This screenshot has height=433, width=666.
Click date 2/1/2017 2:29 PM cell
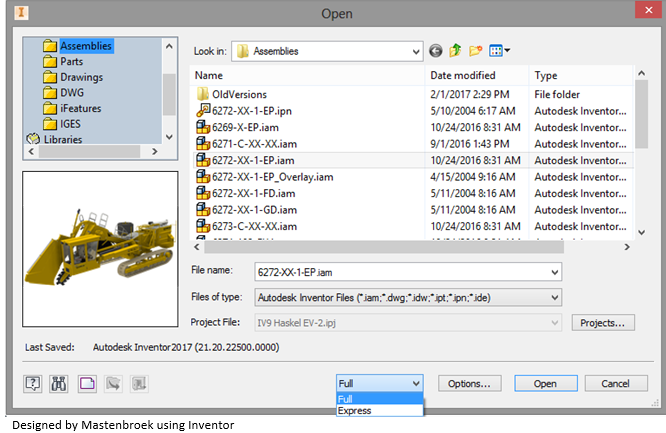click(470, 94)
